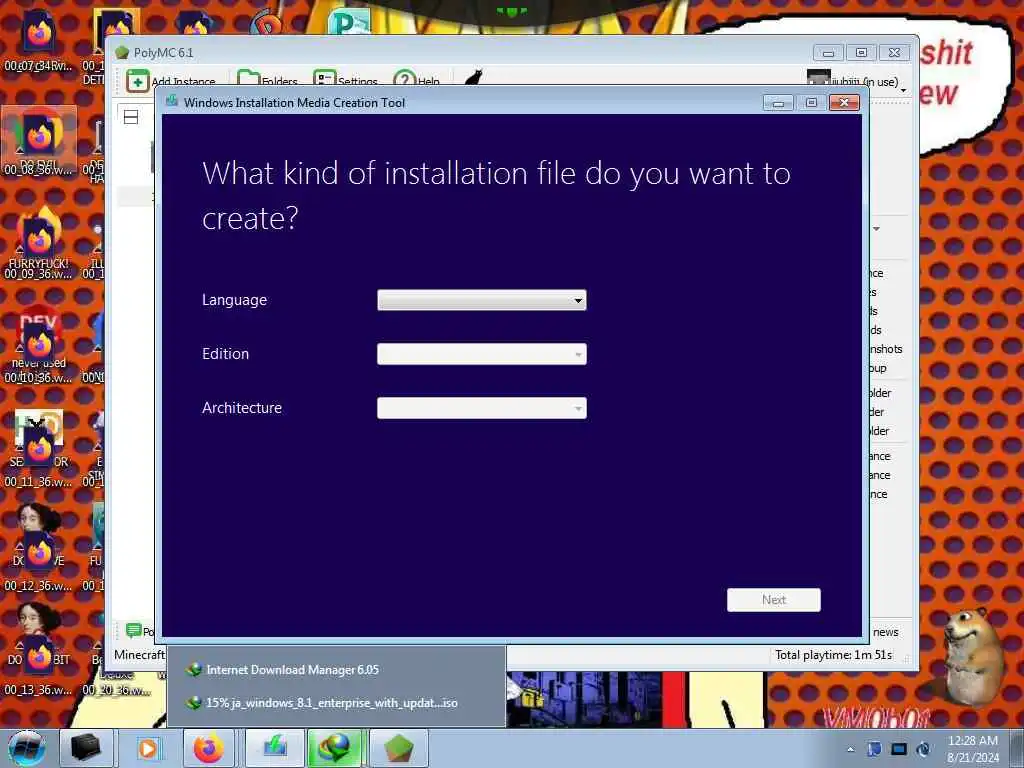Image resolution: width=1024 pixels, height=768 pixels.
Task: Click the Media Creation Tool title bar icon
Action: pos(172,101)
